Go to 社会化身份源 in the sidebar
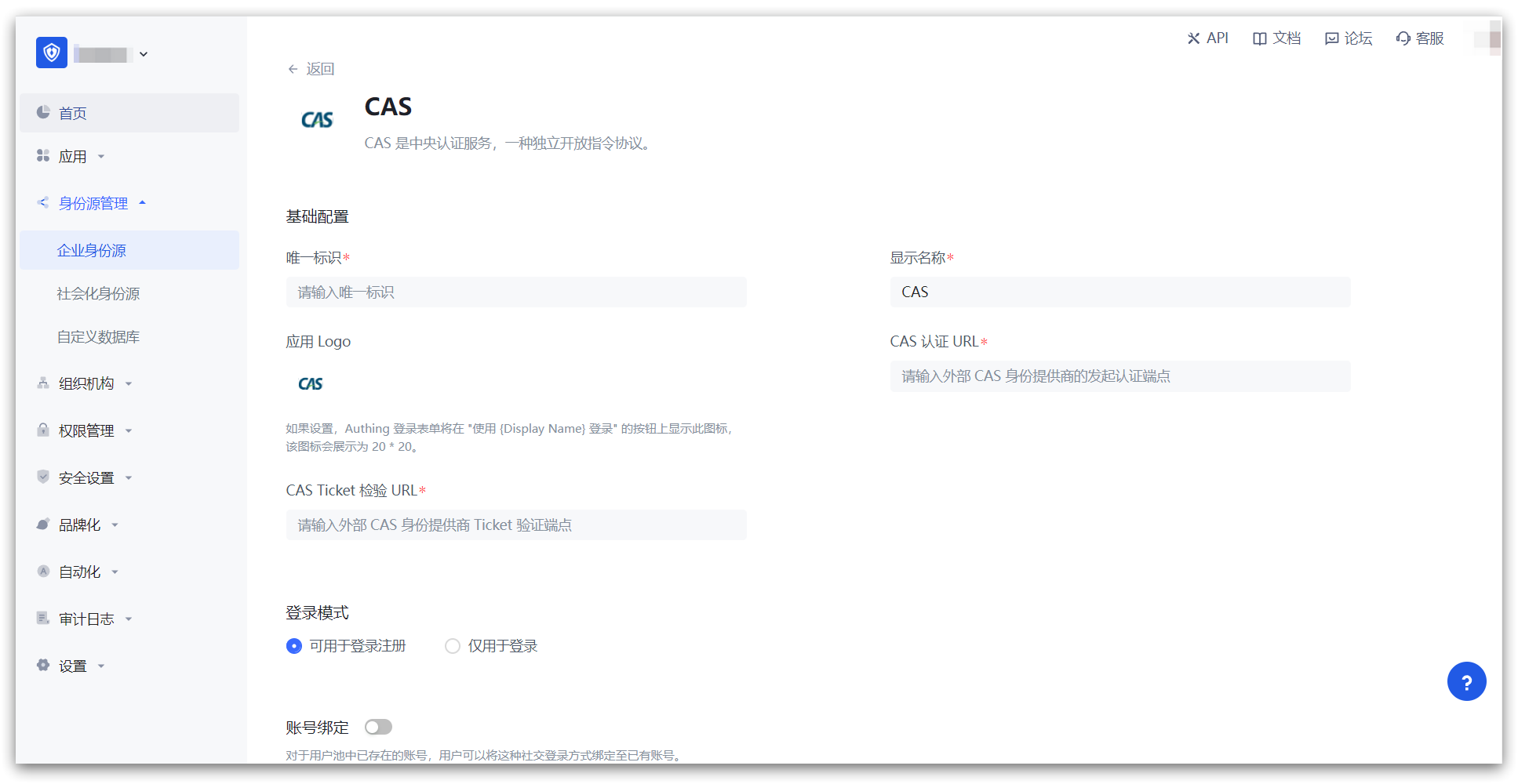 [x=98, y=294]
